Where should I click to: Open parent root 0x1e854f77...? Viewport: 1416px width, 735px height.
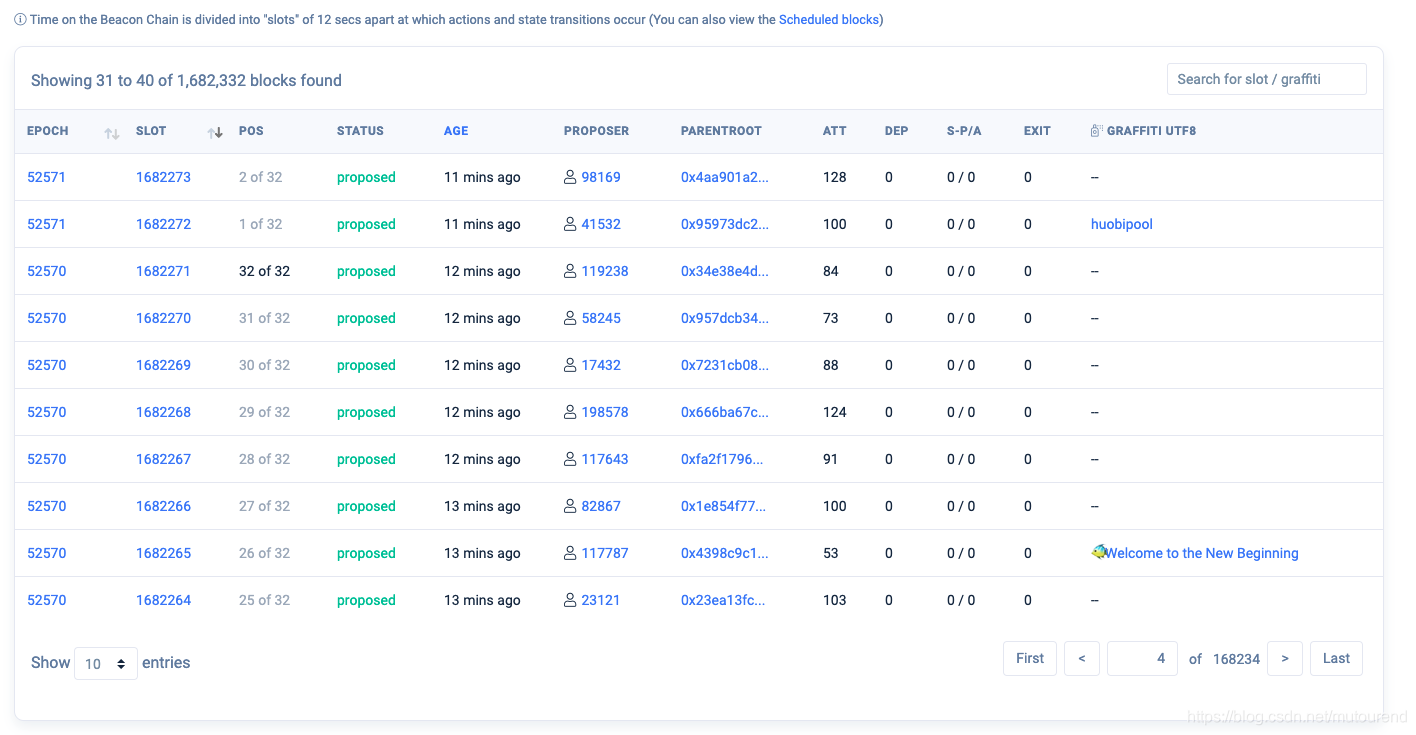(x=723, y=506)
